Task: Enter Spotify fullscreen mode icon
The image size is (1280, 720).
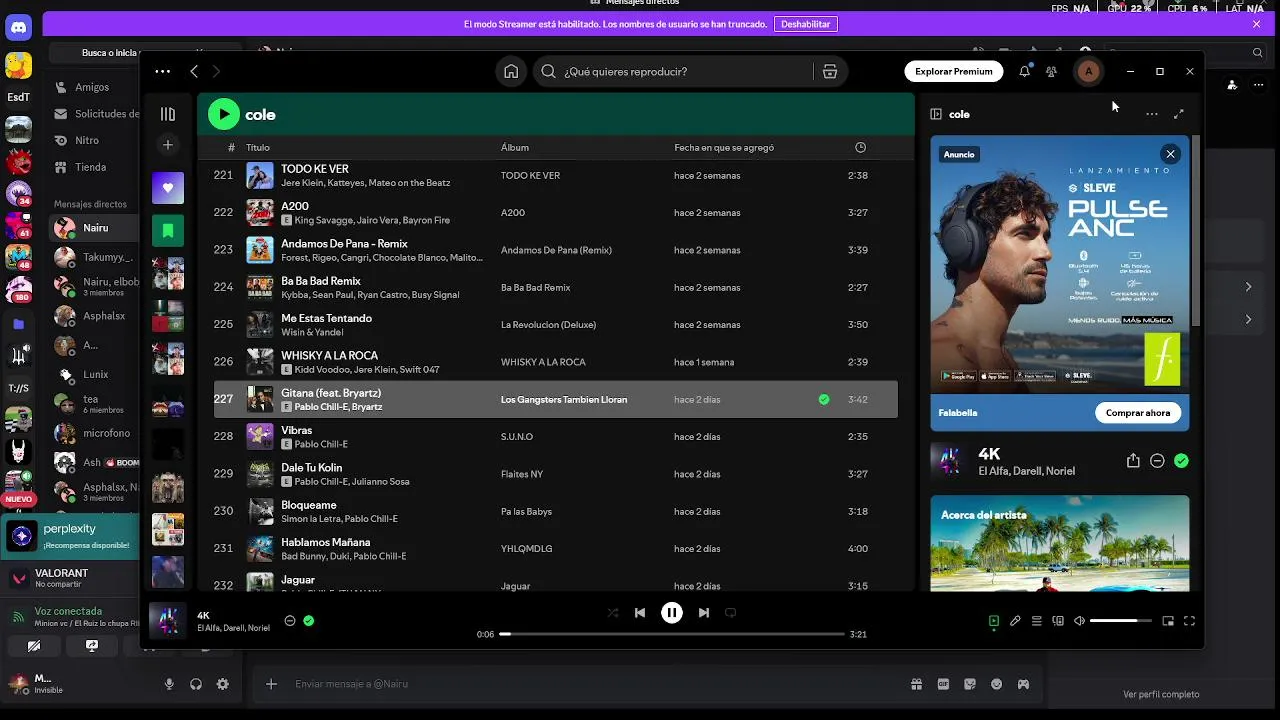Action: coord(1189,621)
